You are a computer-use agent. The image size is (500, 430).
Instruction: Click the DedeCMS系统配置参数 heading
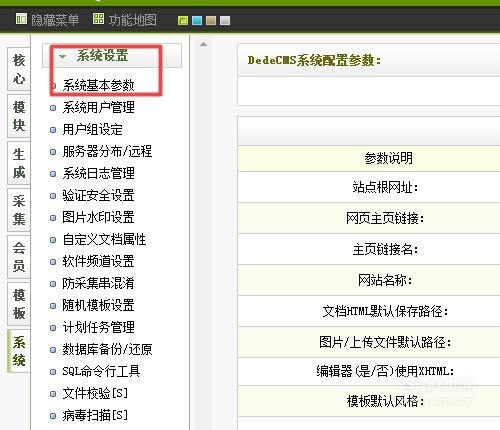pos(314,60)
